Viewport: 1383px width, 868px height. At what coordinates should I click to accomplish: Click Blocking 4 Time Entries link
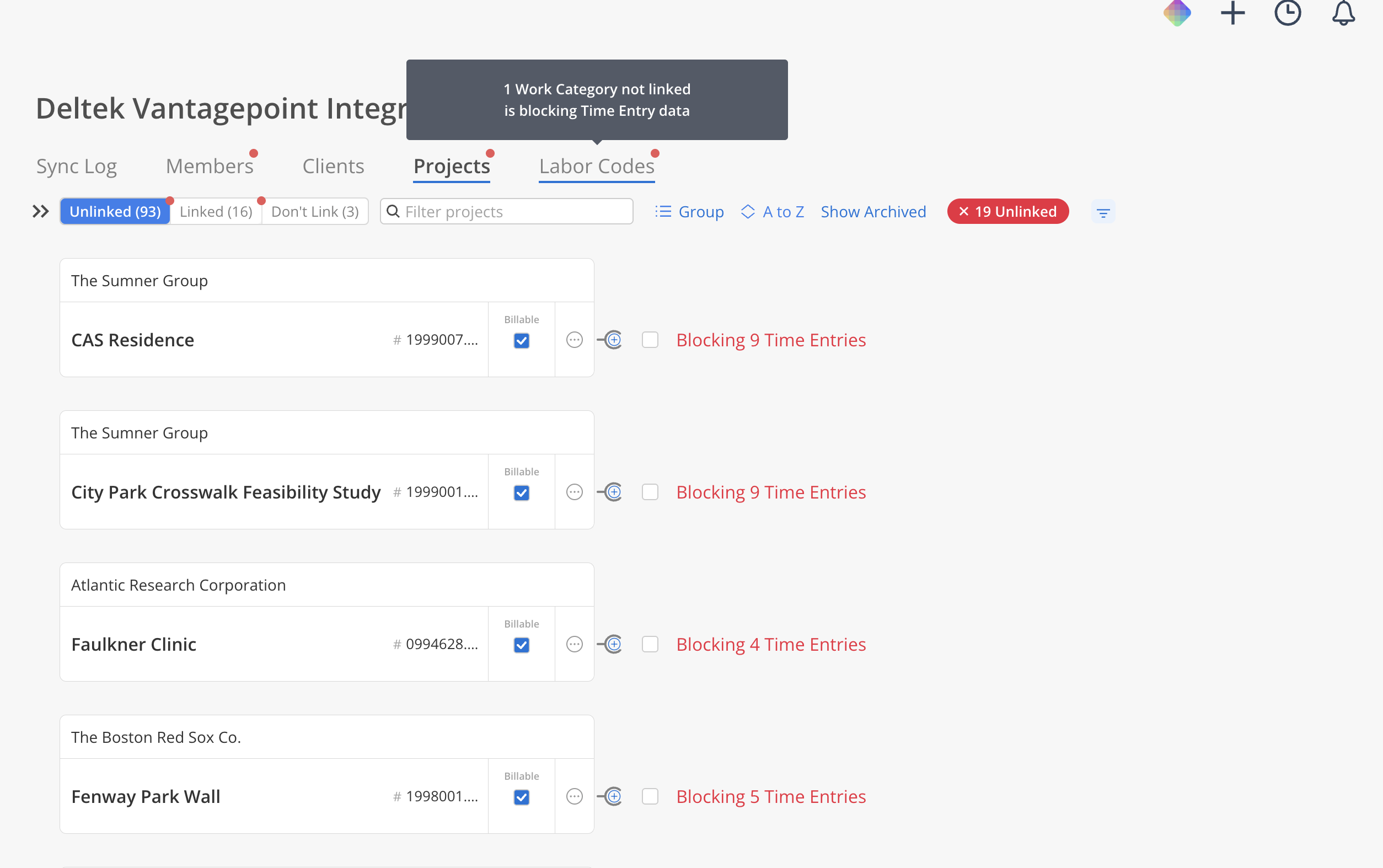coord(771,644)
